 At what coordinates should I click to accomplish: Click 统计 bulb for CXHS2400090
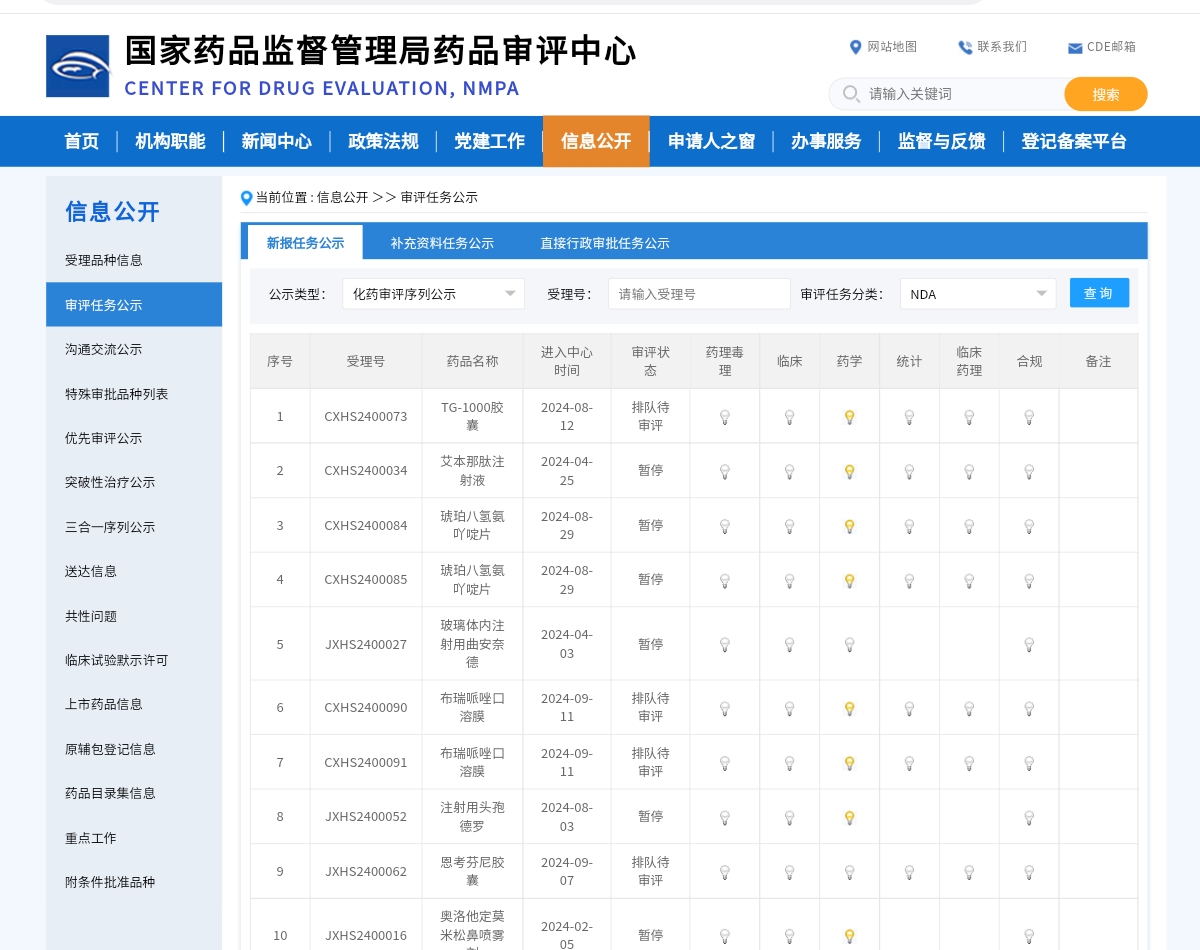[909, 708]
